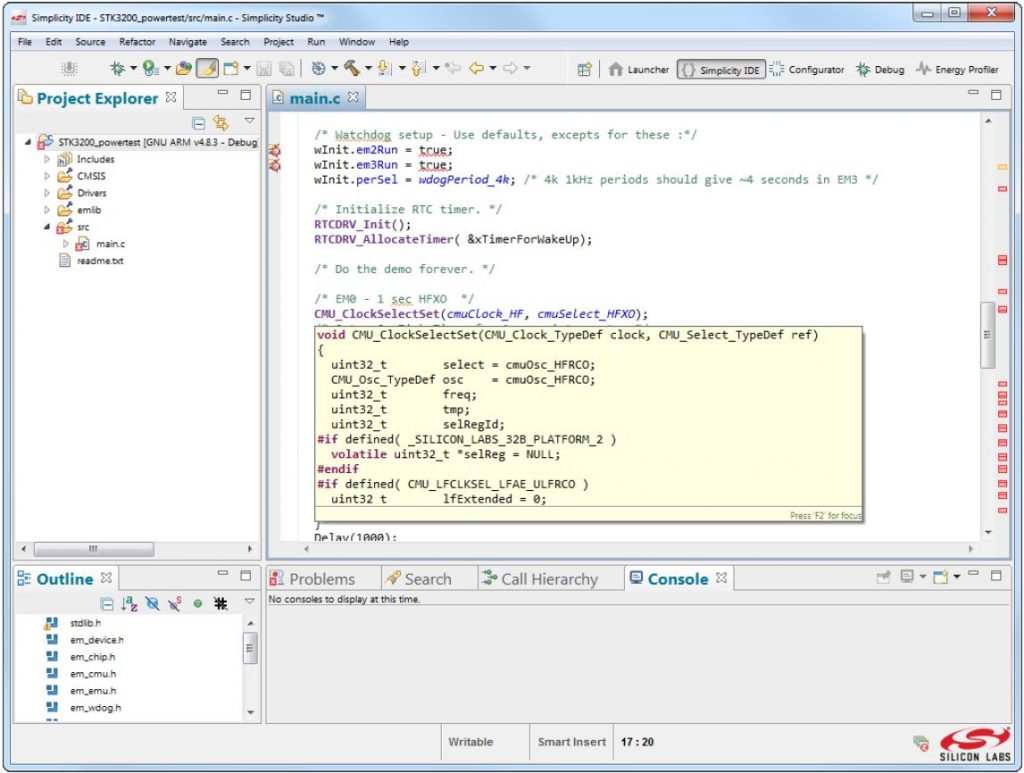Collapse all items in the Outline view
The height and width of the screenshot is (773, 1024).
(x=107, y=603)
